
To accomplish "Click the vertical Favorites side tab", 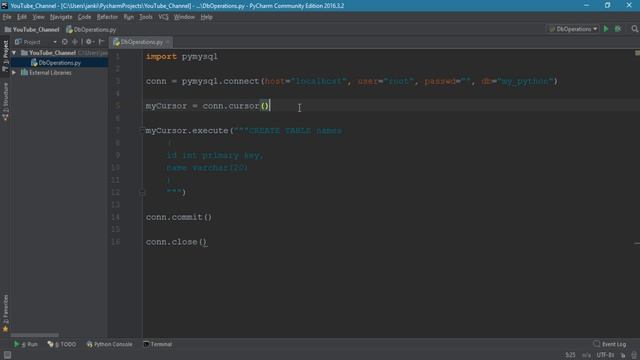I will tap(5, 313).
